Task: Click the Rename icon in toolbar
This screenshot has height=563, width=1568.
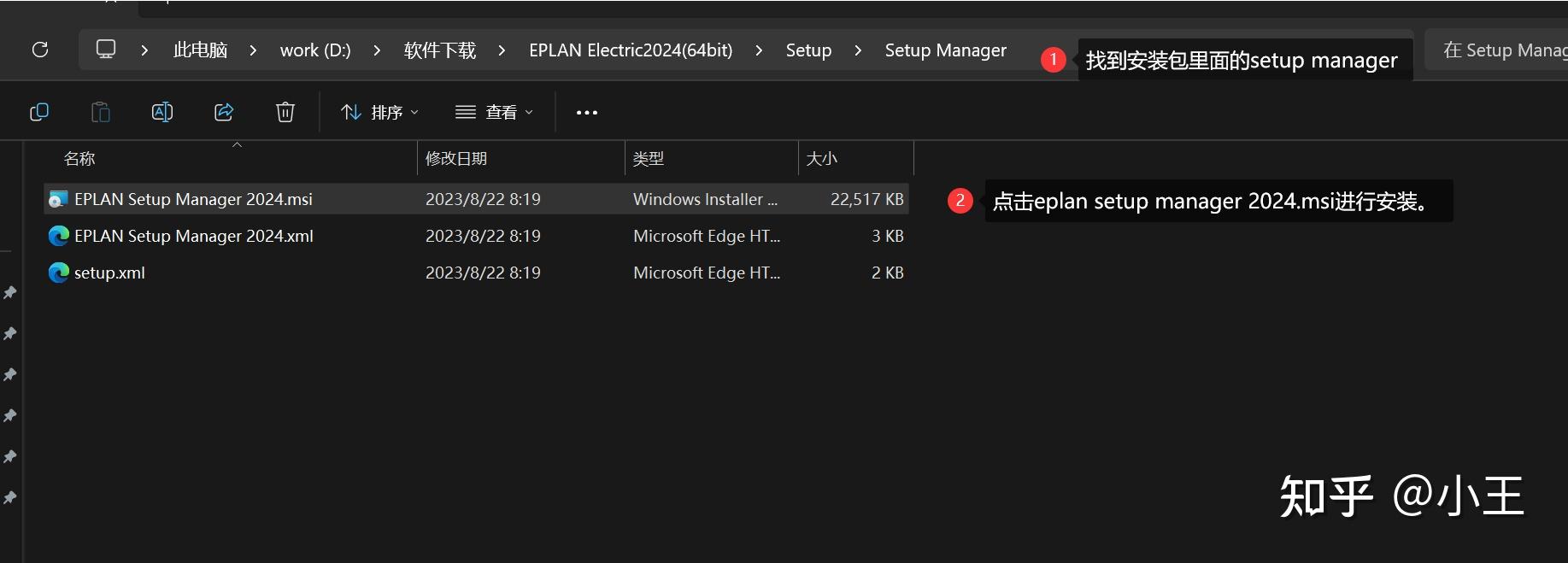Action: click(x=162, y=112)
